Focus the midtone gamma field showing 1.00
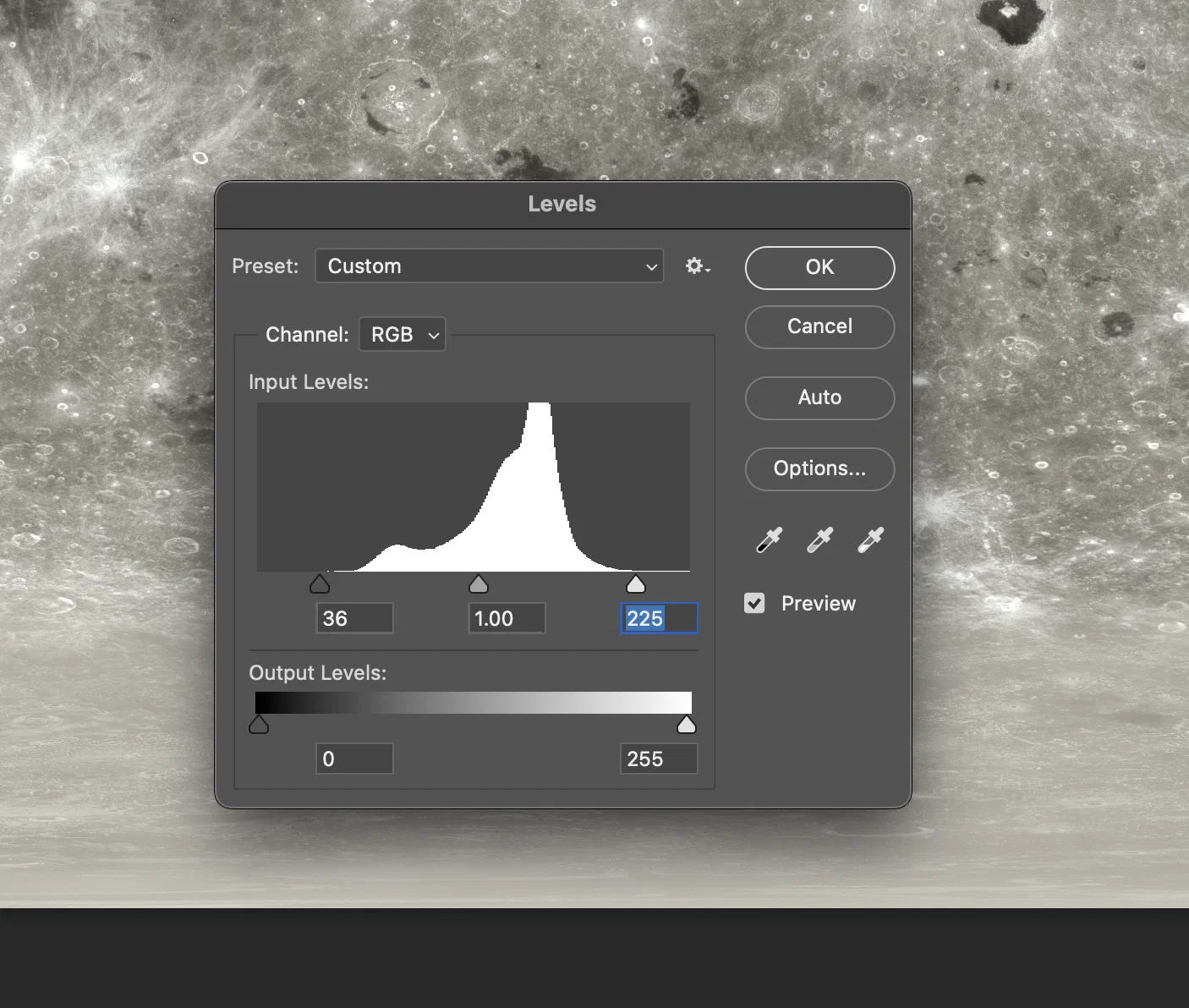1189x1008 pixels. click(507, 618)
